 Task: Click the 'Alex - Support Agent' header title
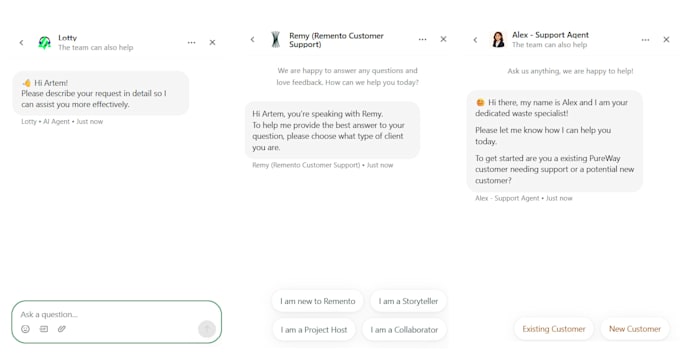tap(550, 35)
